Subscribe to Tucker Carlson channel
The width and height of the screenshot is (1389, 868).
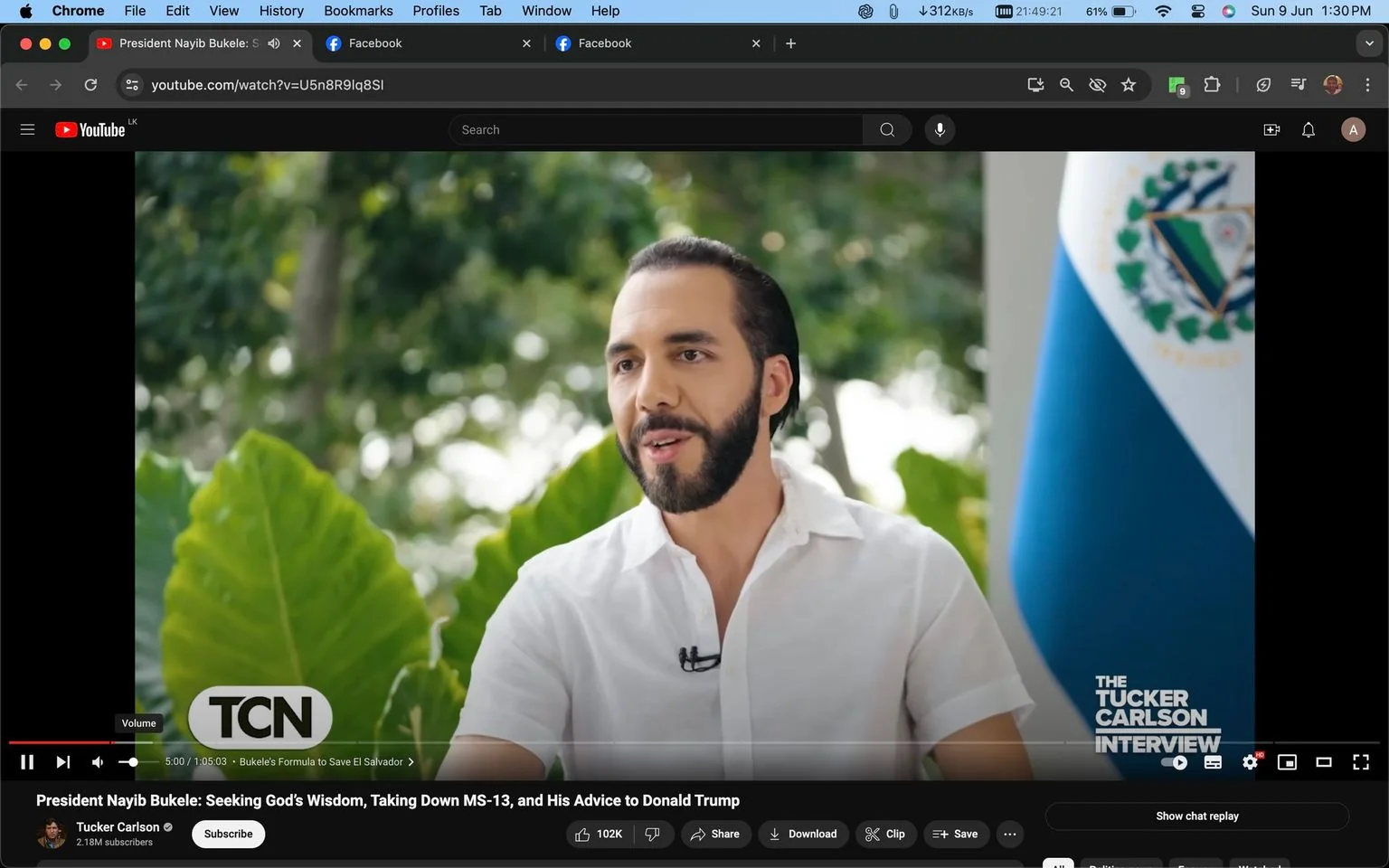pyautogui.click(x=228, y=834)
